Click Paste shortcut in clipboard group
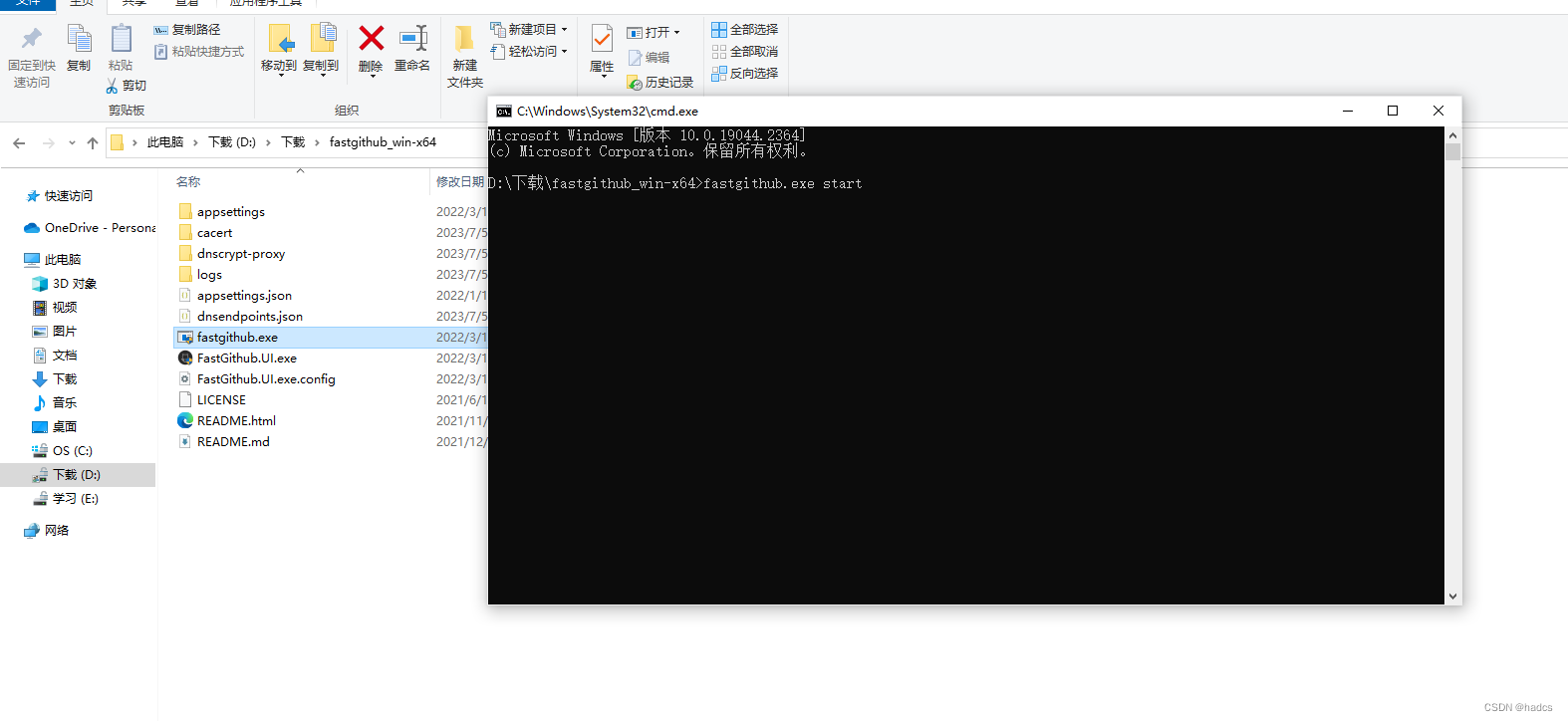 pyautogui.click(x=198, y=52)
